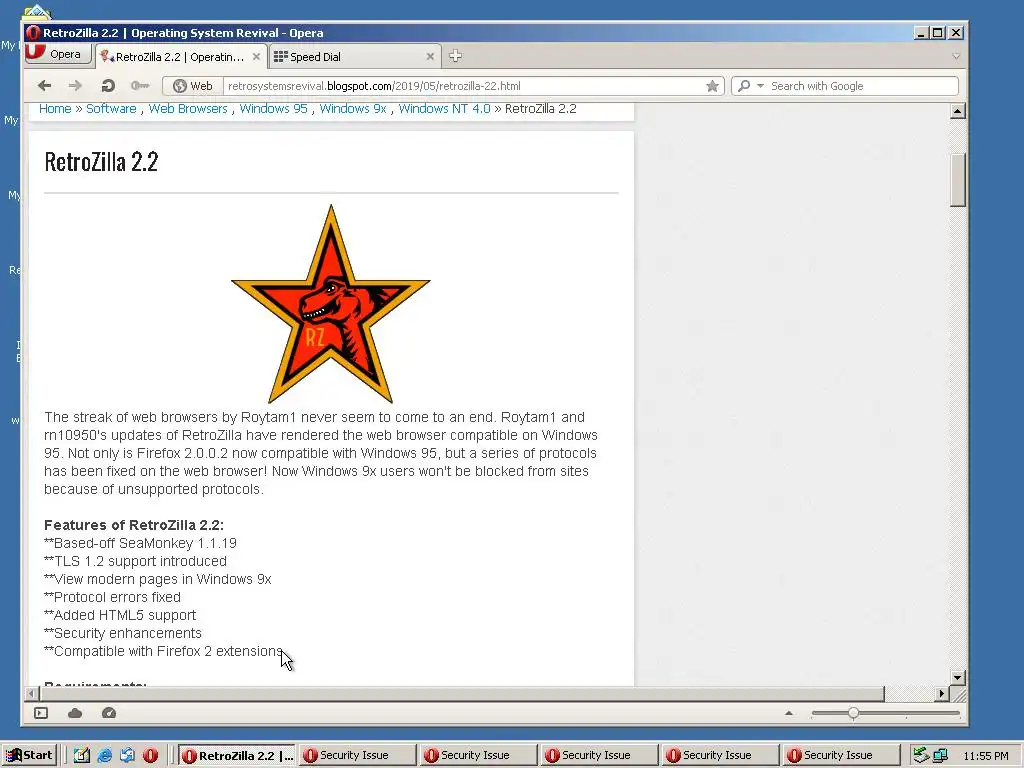The width and height of the screenshot is (1024, 768).
Task: Click the network connection tray icon
Action: [940, 756]
